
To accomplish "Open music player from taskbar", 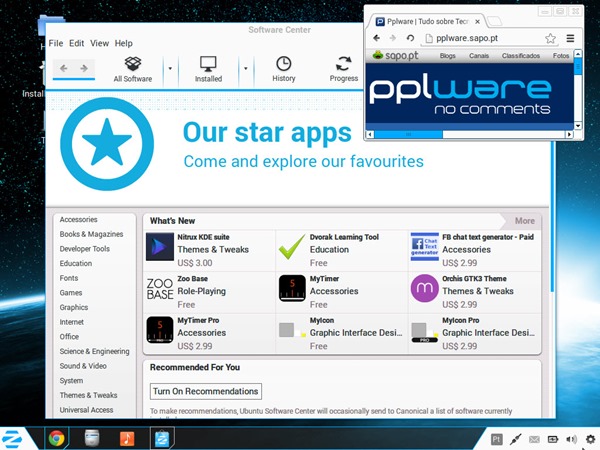I will point(127,439).
